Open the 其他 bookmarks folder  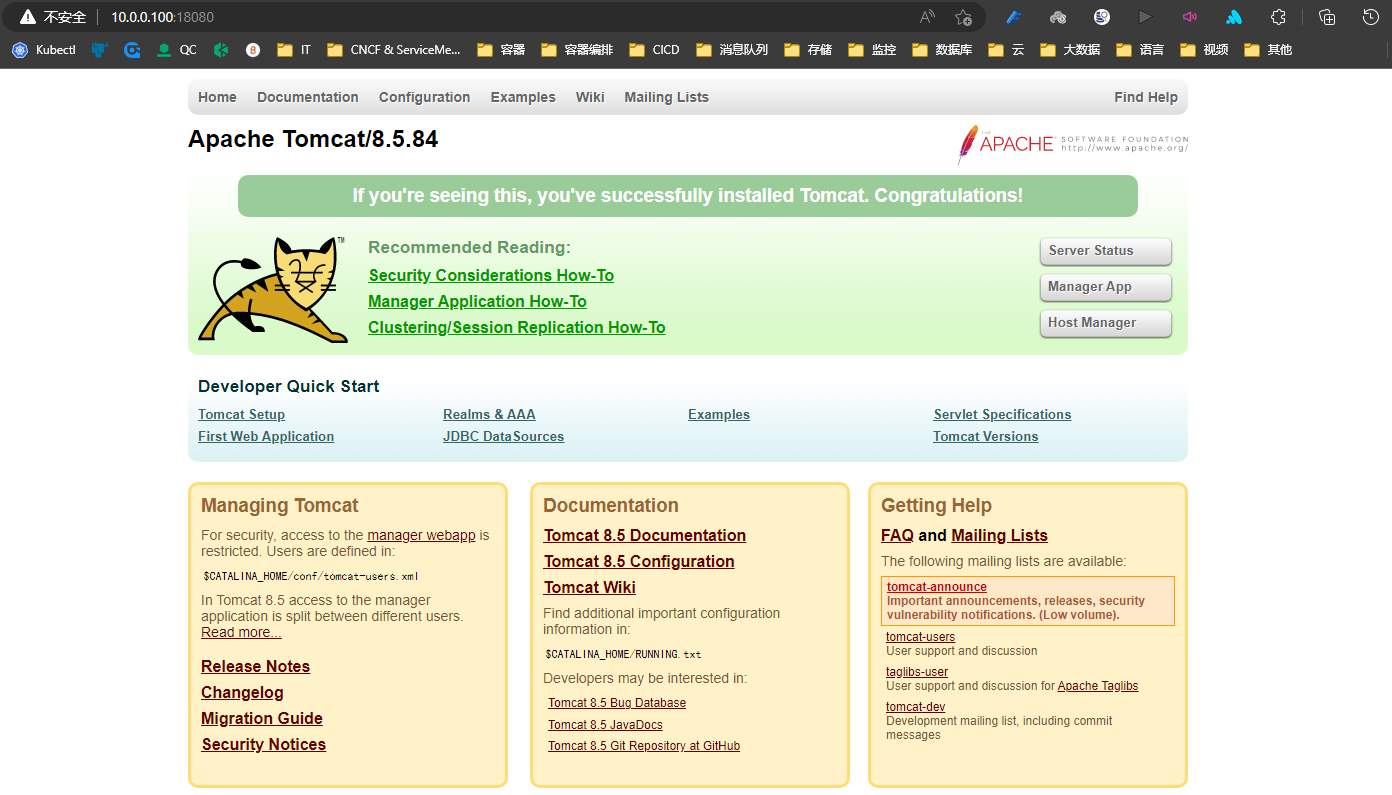(x=1268, y=49)
